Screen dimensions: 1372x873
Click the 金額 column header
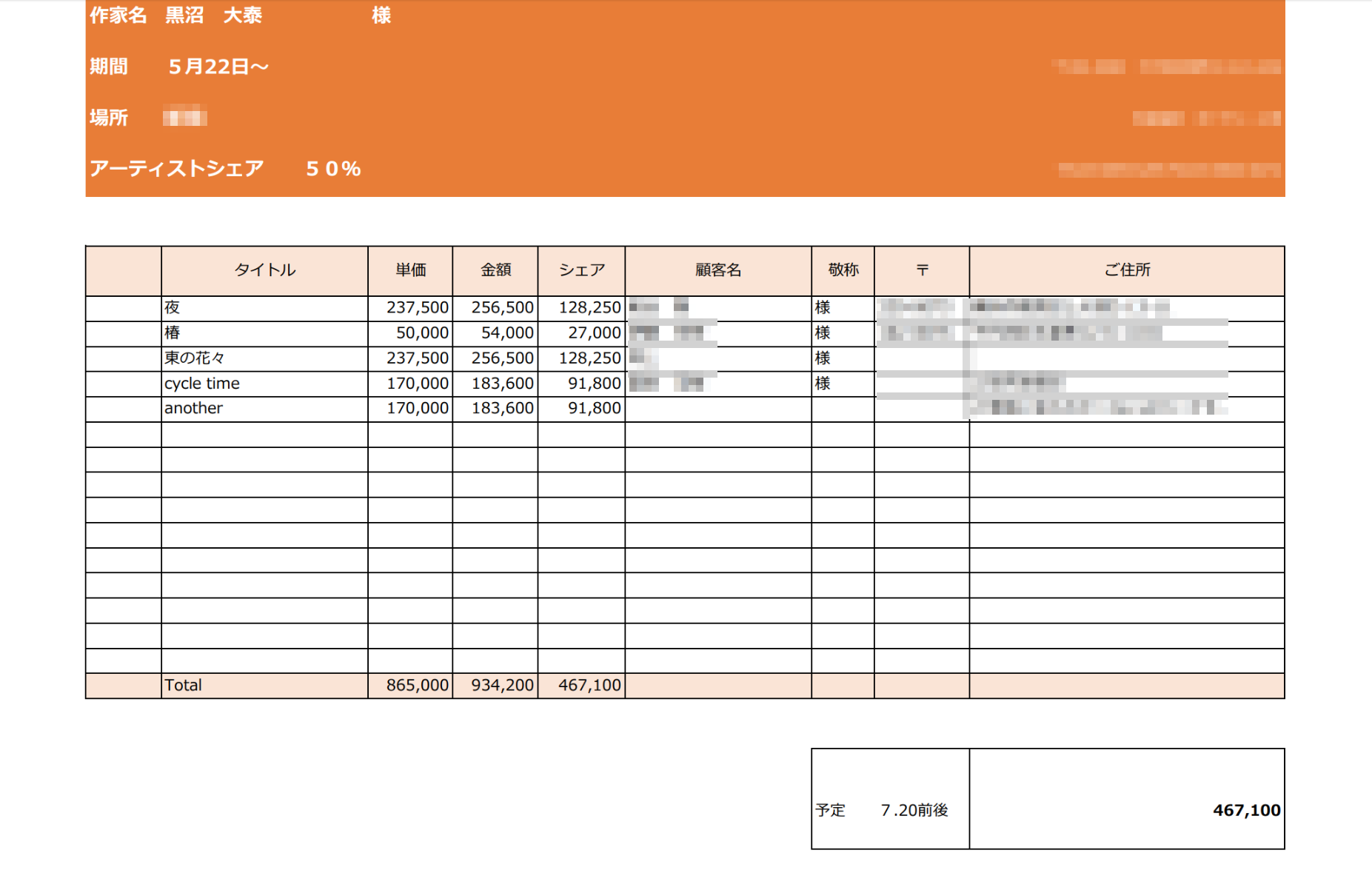[495, 270]
